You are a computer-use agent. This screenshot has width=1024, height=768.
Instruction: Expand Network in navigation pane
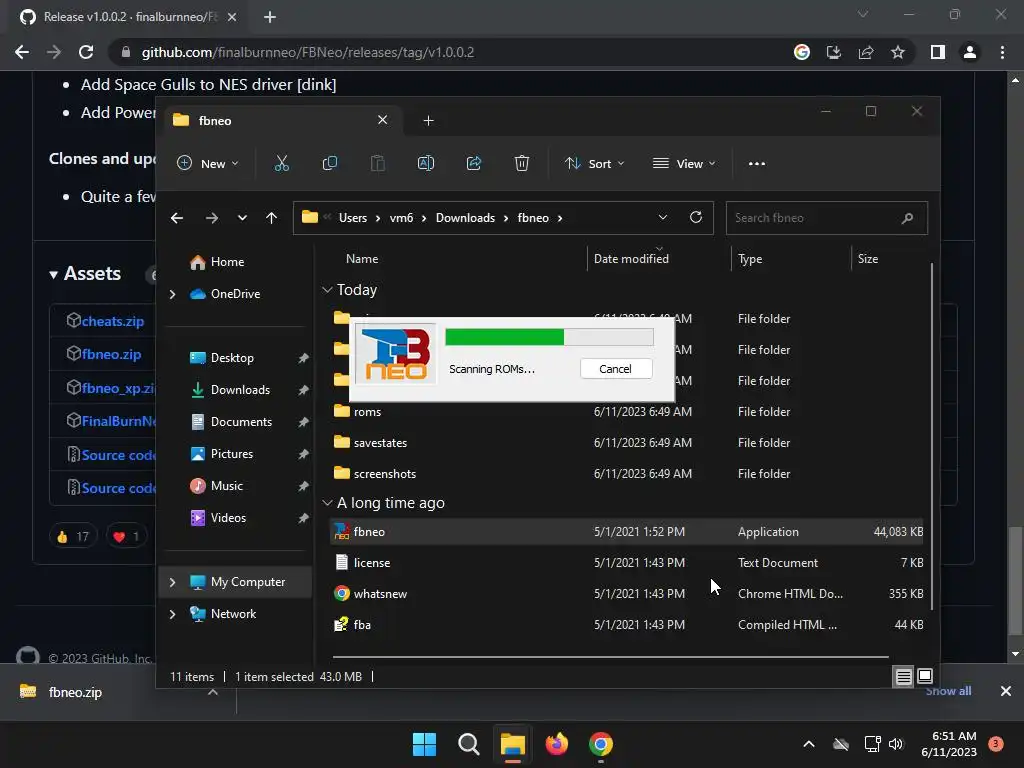(172, 614)
